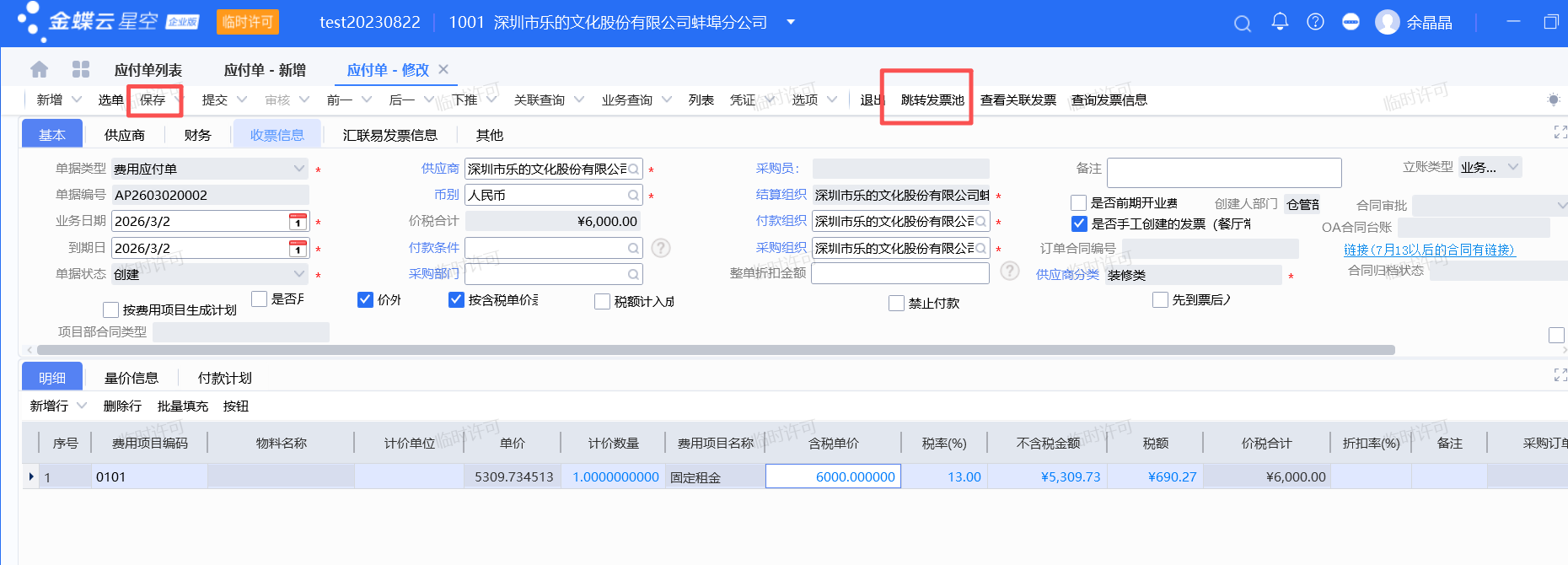The height and width of the screenshot is (565, 1568).
Task: Switch to the 供应商 tab
Action: [x=125, y=135]
